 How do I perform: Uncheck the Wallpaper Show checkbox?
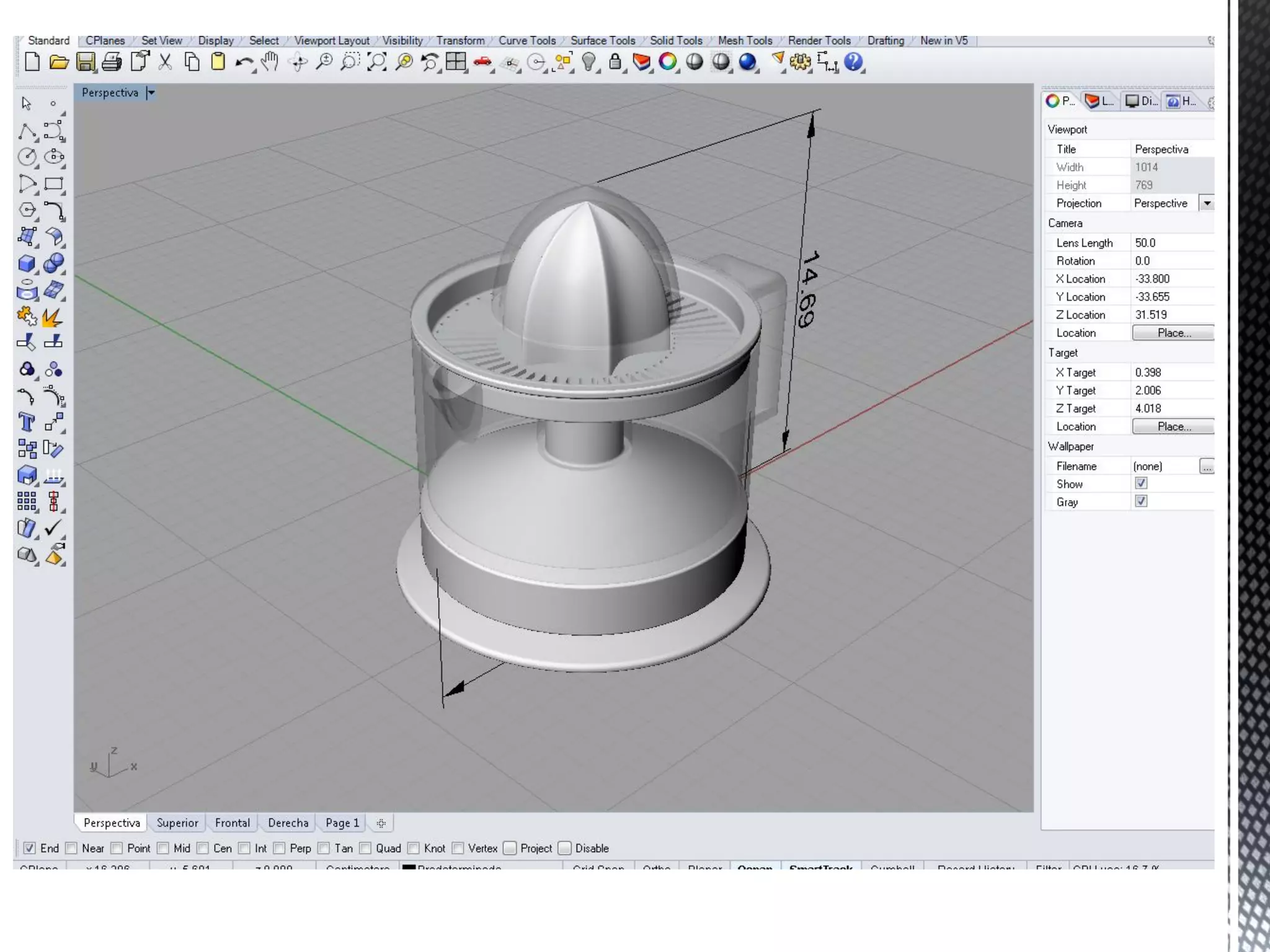[1141, 483]
